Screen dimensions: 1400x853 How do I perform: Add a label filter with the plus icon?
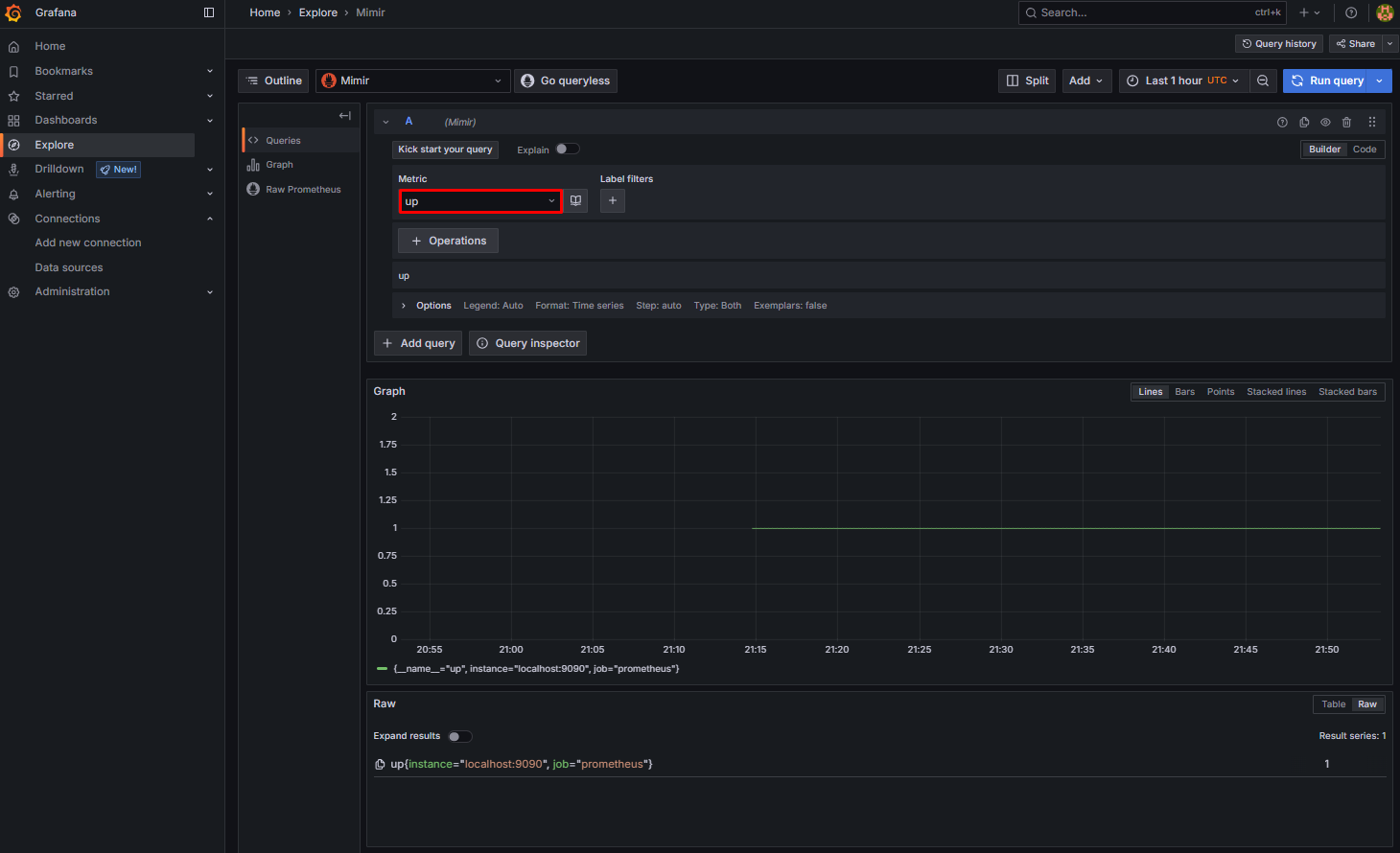(612, 200)
